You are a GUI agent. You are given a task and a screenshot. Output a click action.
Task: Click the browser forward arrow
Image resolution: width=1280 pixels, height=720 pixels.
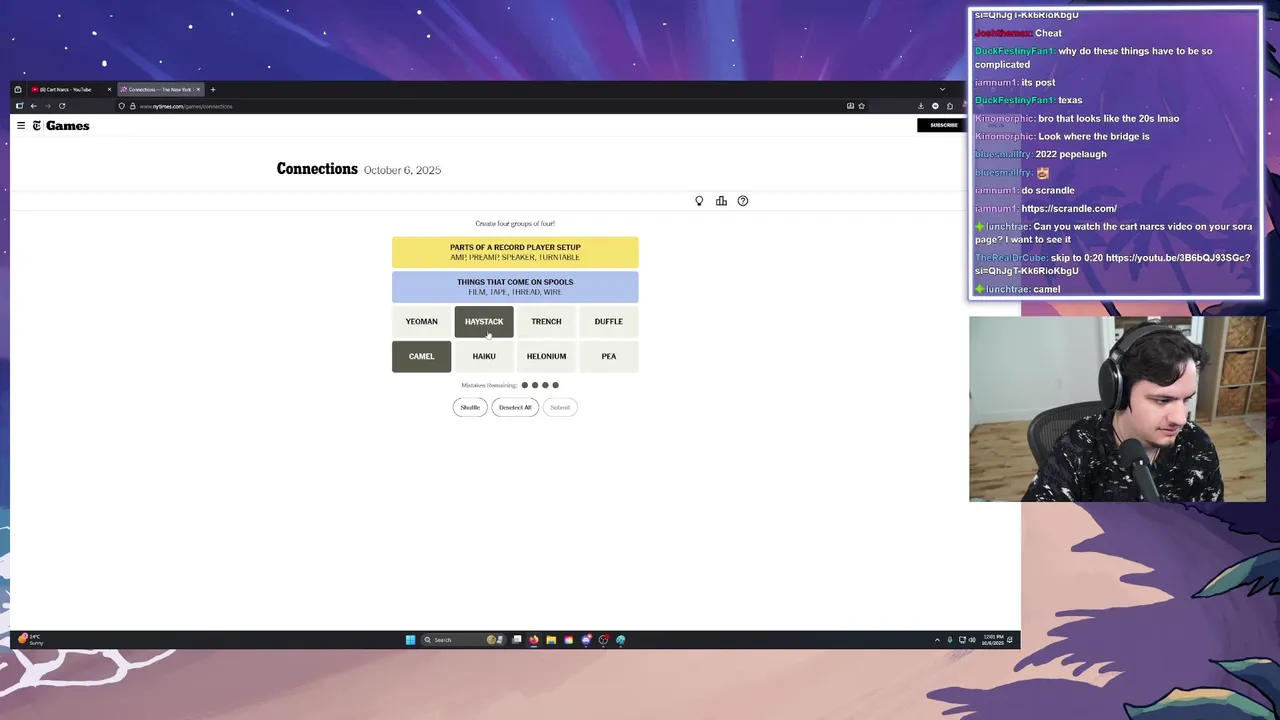coord(48,106)
